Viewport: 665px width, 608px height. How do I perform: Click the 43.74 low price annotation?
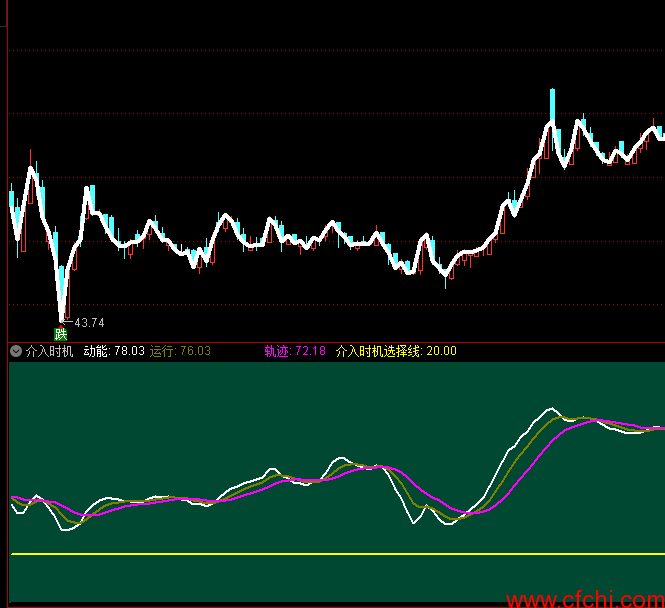coord(89,323)
